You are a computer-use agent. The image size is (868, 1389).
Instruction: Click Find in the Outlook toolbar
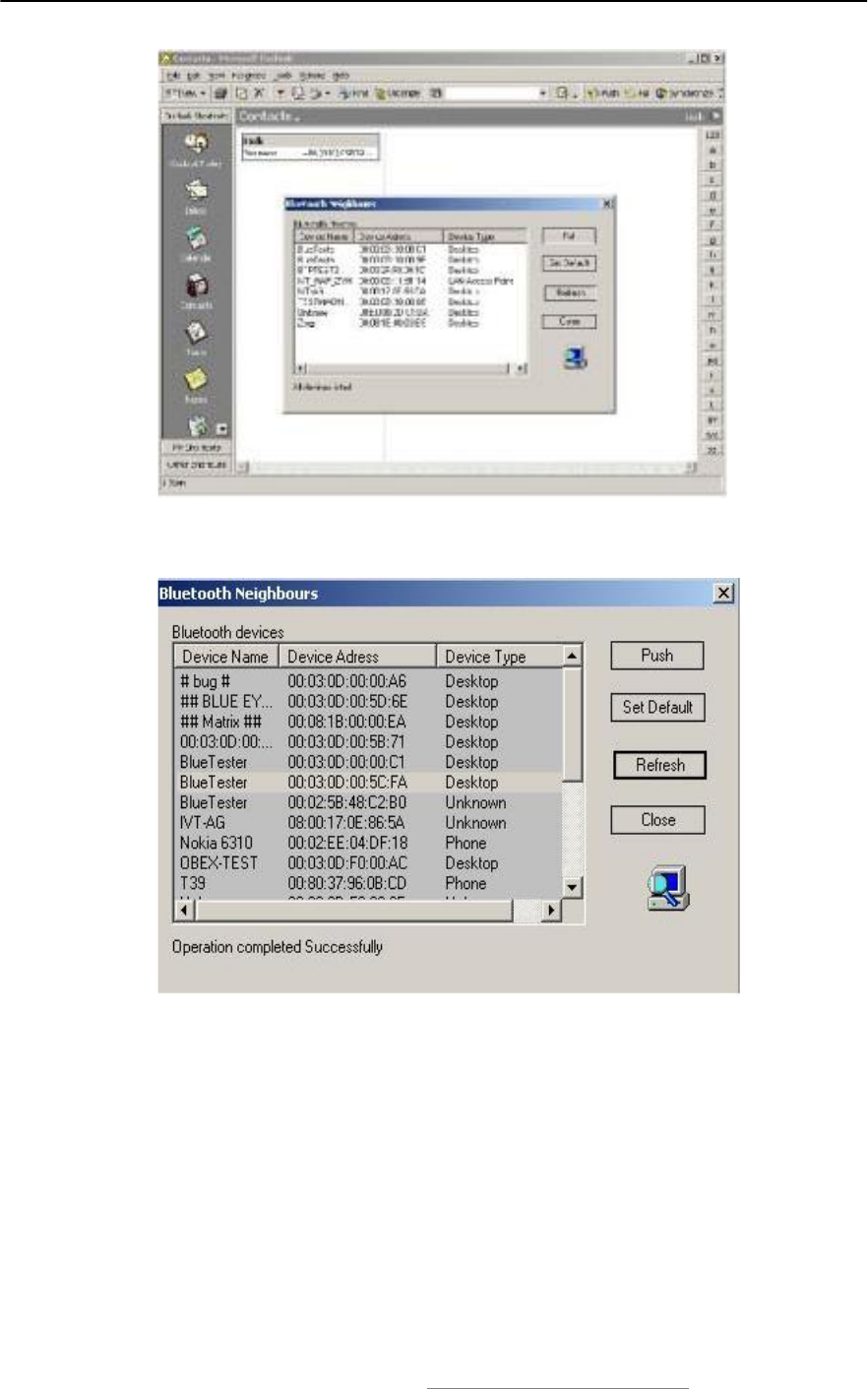pyautogui.click(x=352, y=93)
